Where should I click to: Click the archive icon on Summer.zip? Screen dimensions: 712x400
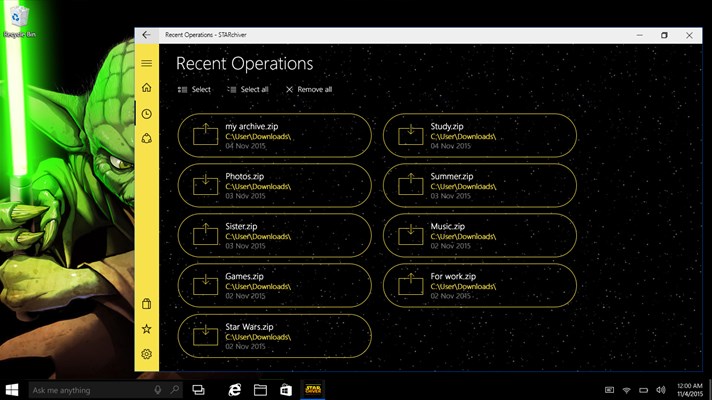coord(410,185)
